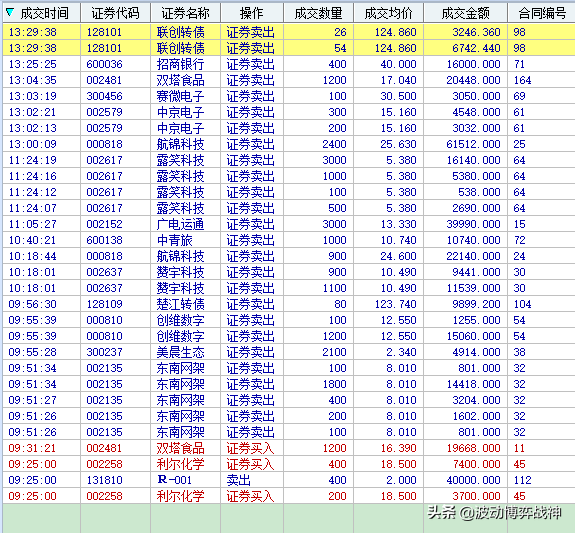Click the 广电运通 name cell

pyautogui.click(x=180, y=224)
